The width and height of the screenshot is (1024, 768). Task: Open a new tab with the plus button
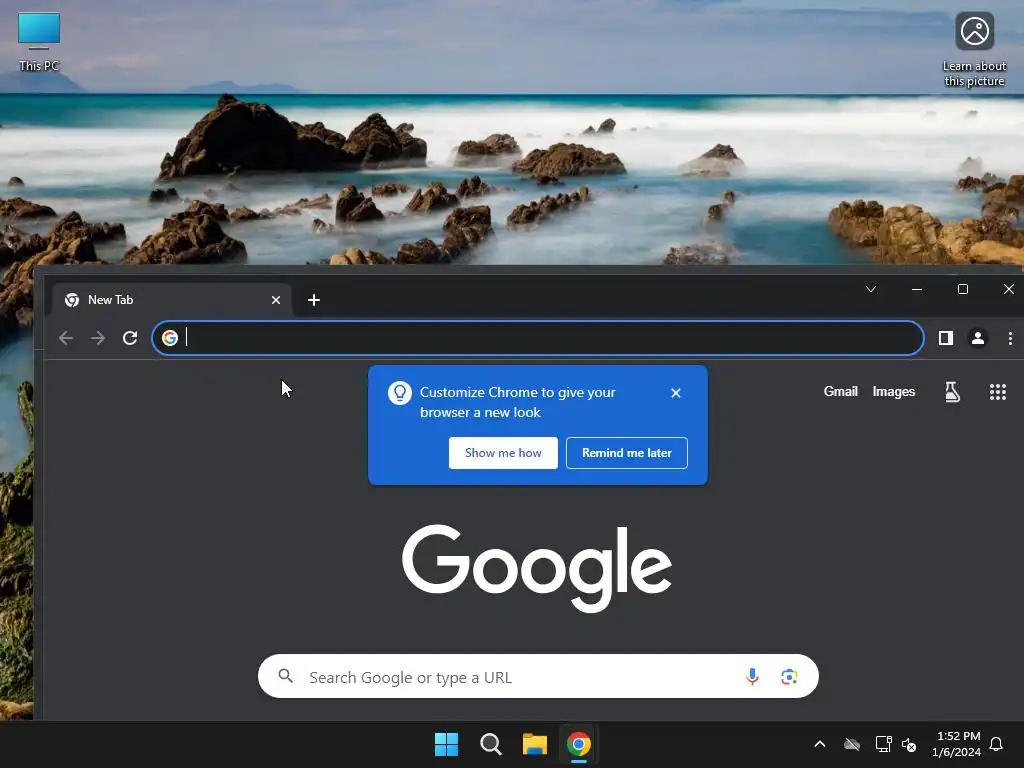pos(313,300)
